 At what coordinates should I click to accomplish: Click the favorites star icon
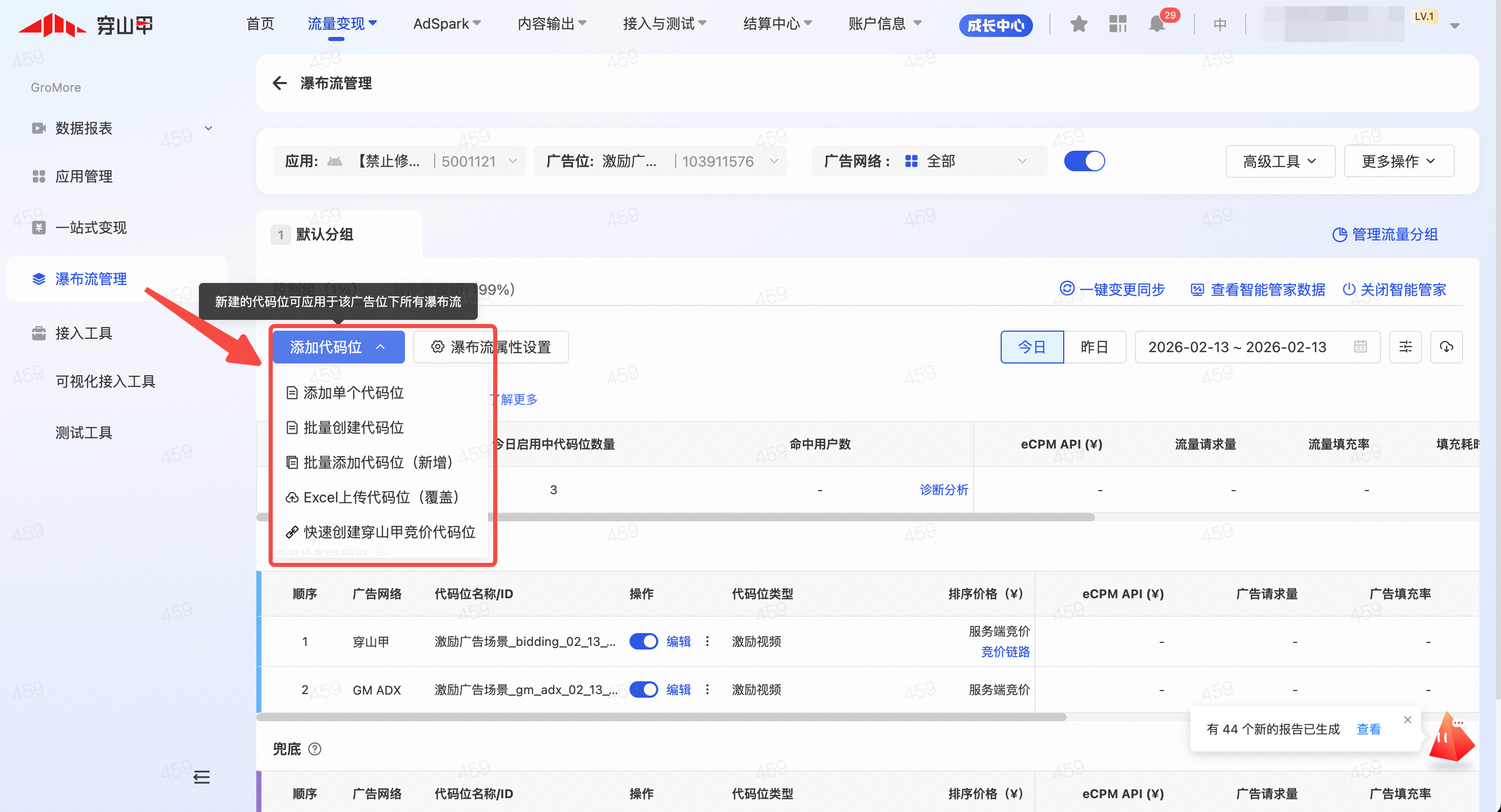pos(1079,24)
